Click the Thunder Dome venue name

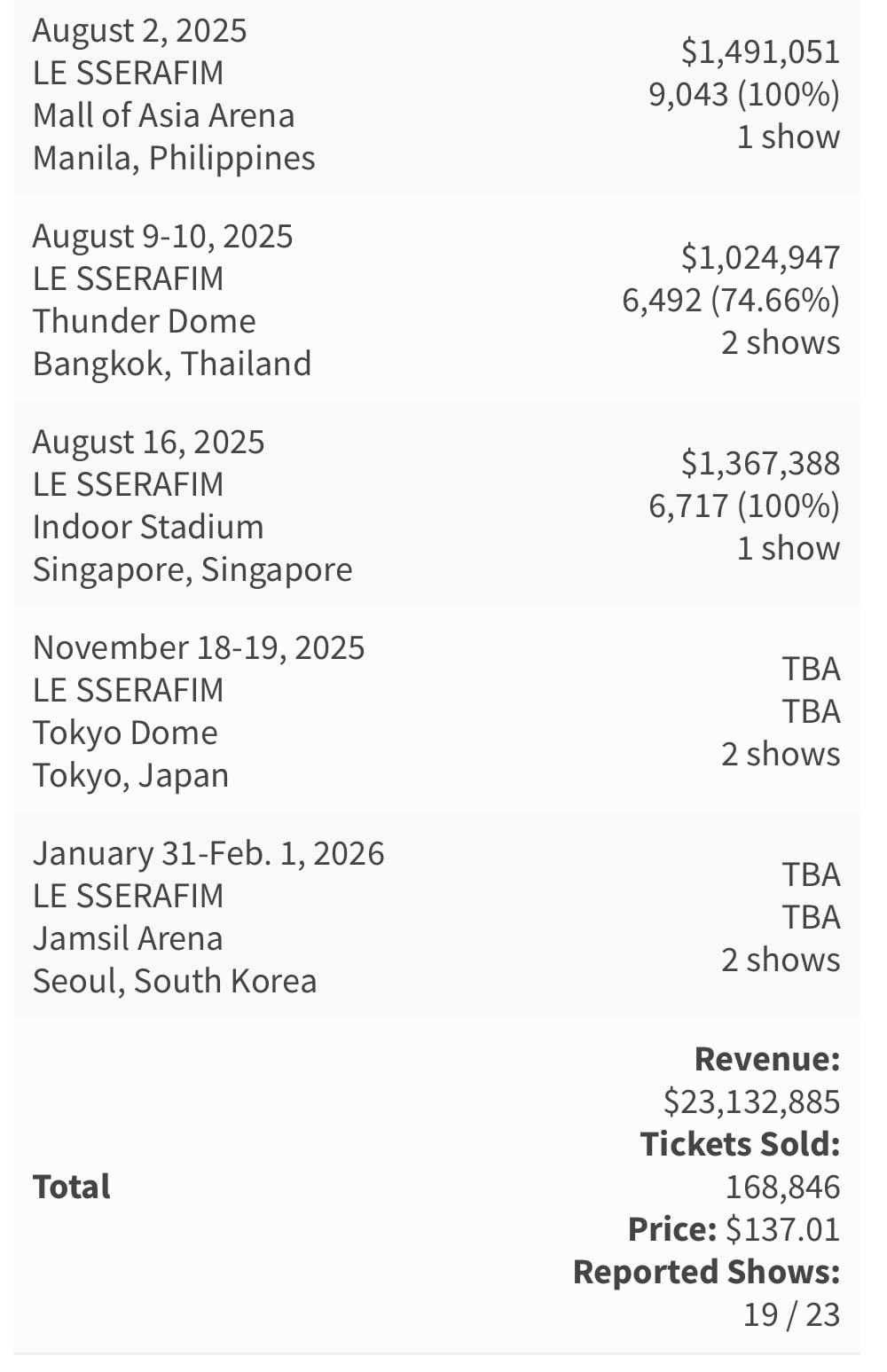[x=145, y=322]
